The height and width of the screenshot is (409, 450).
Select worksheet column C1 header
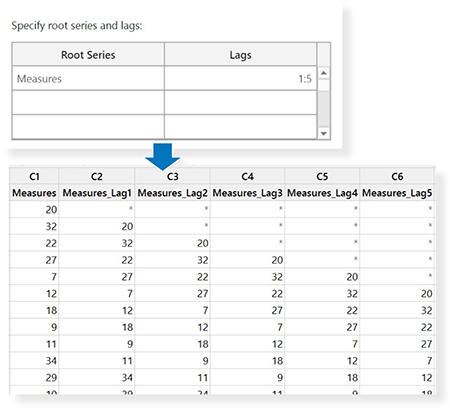pos(34,176)
